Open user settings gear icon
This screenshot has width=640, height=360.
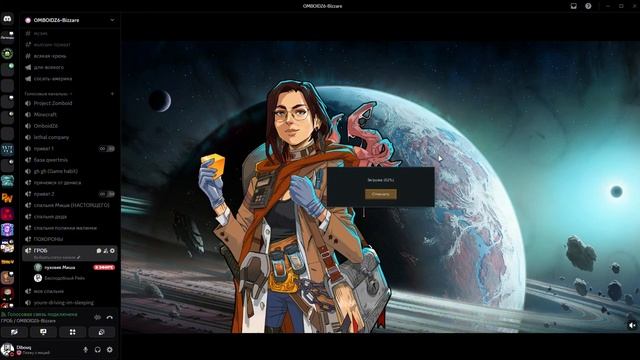[109, 350]
